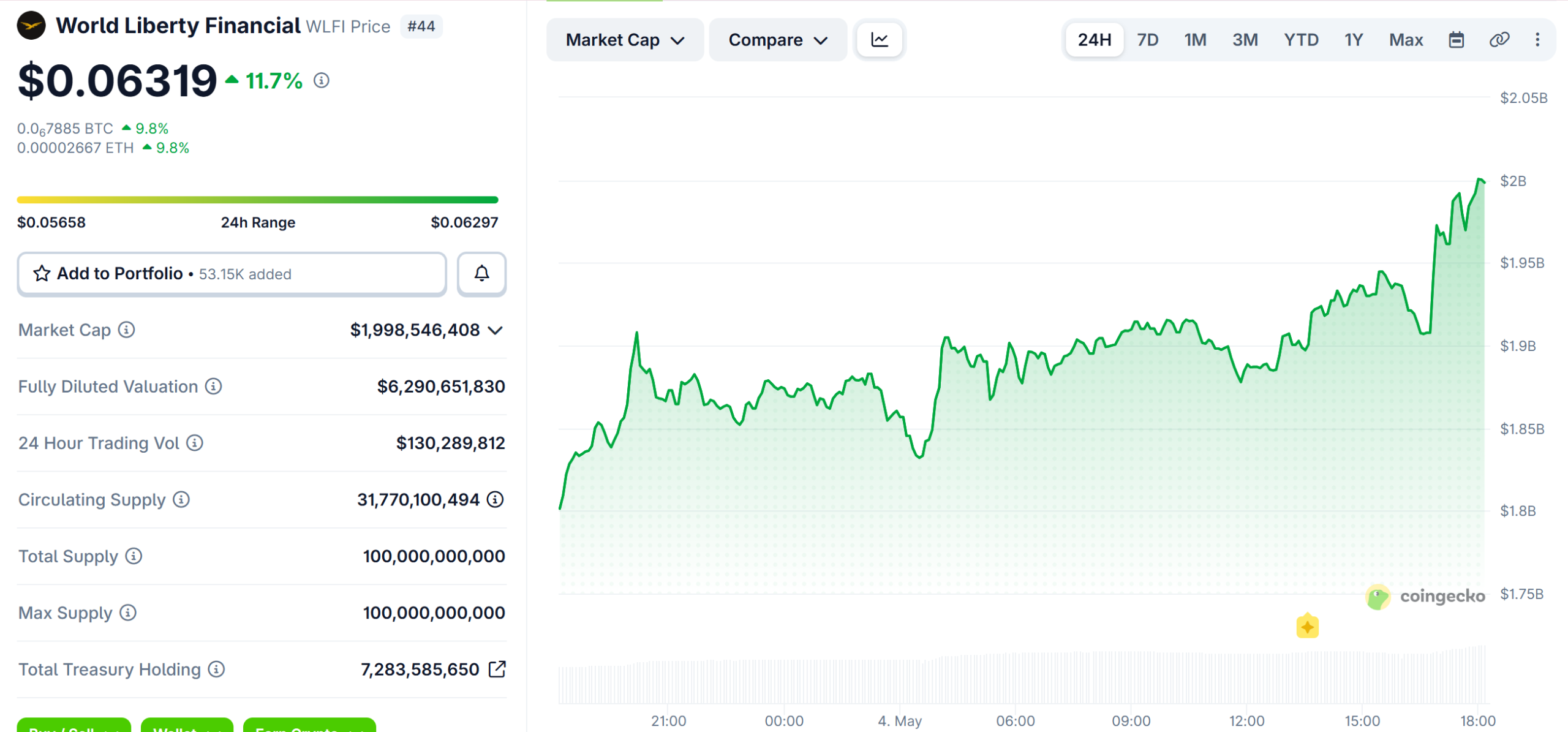Viewport: 1568px width, 732px height.
Task: Show Market Cap info tooltip icon
Action: point(127,330)
